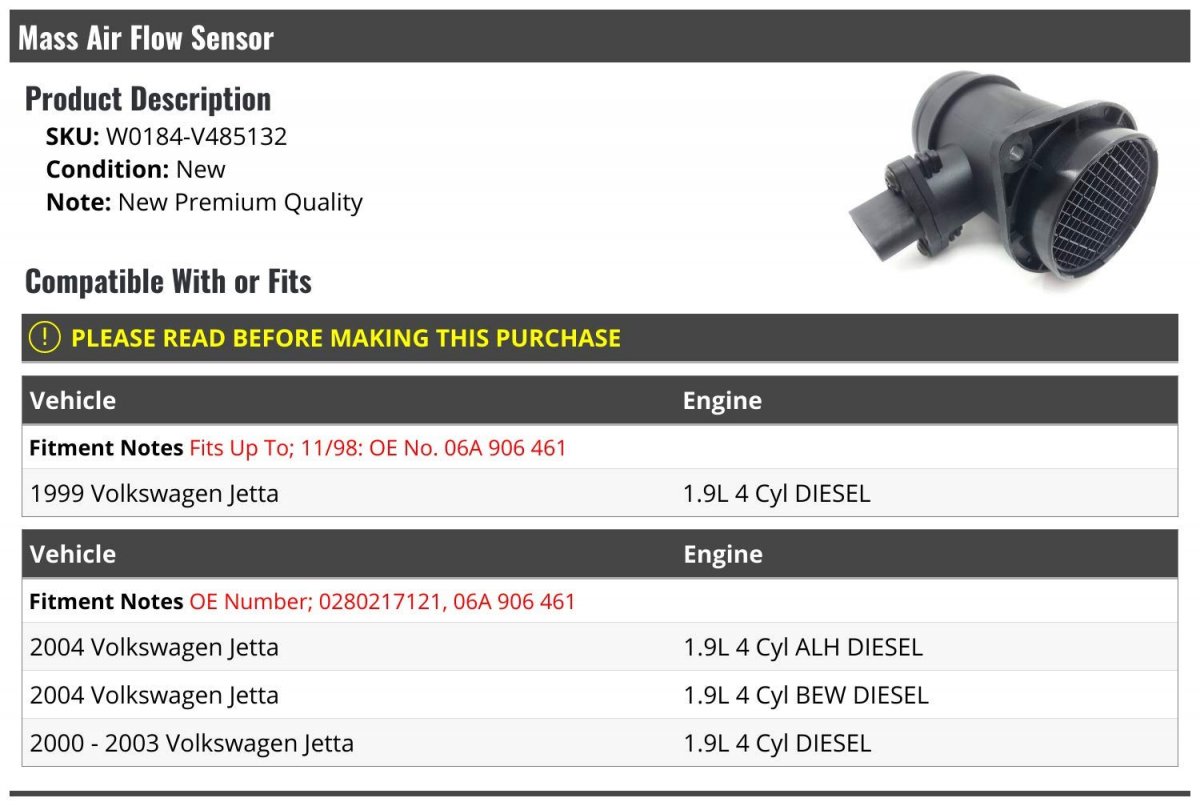The height and width of the screenshot is (806, 1200).
Task: Select the 1.9L 4 Cyl ALH DIESEL engine entry
Action: 802,647
